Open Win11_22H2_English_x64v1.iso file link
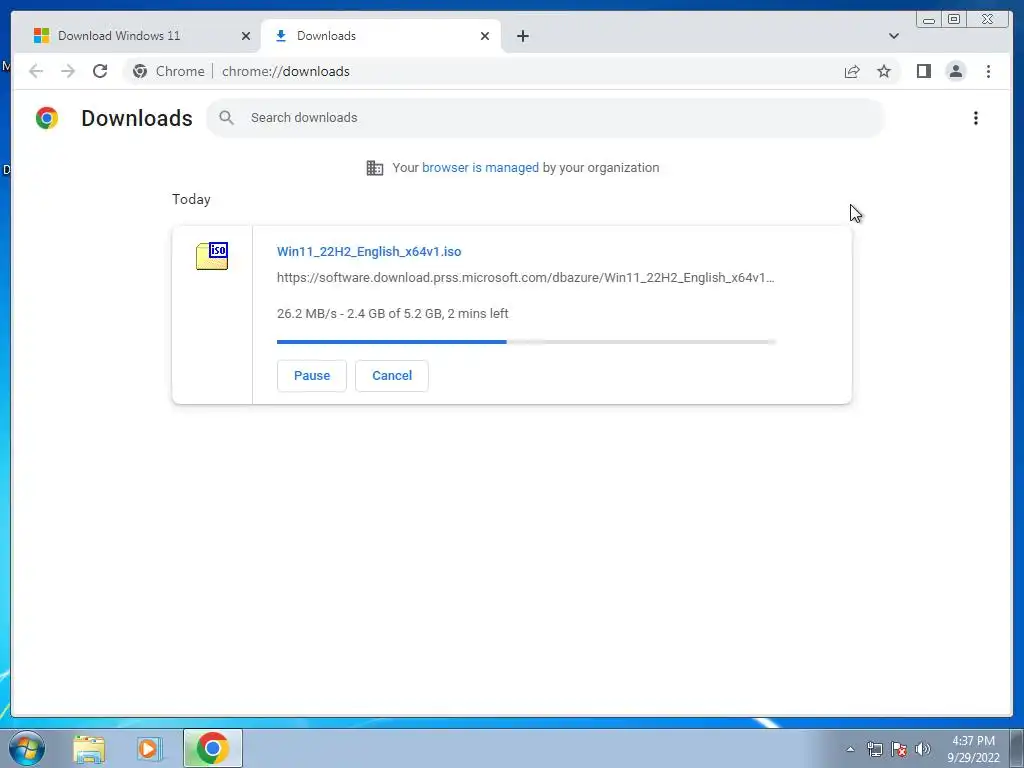This screenshot has height=768, width=1024. [x=369, y=251]
